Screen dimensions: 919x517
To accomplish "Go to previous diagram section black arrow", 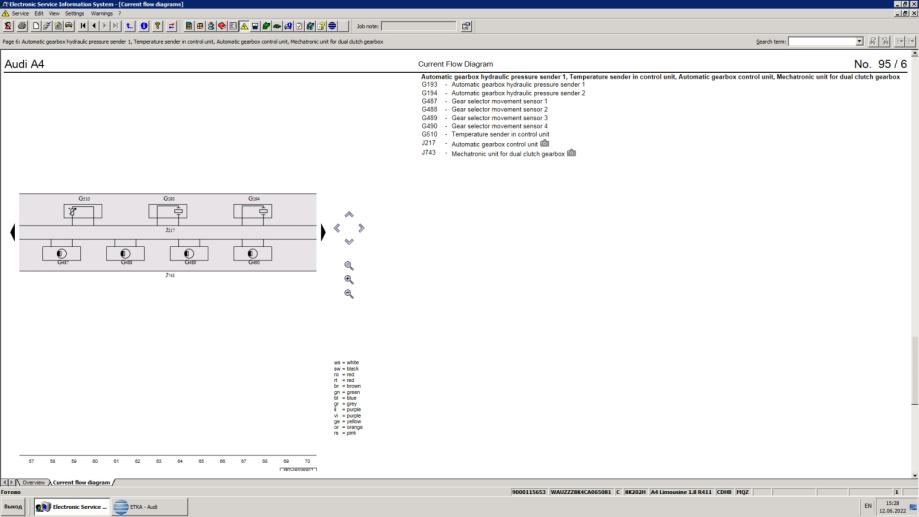I will pos(13,232).
